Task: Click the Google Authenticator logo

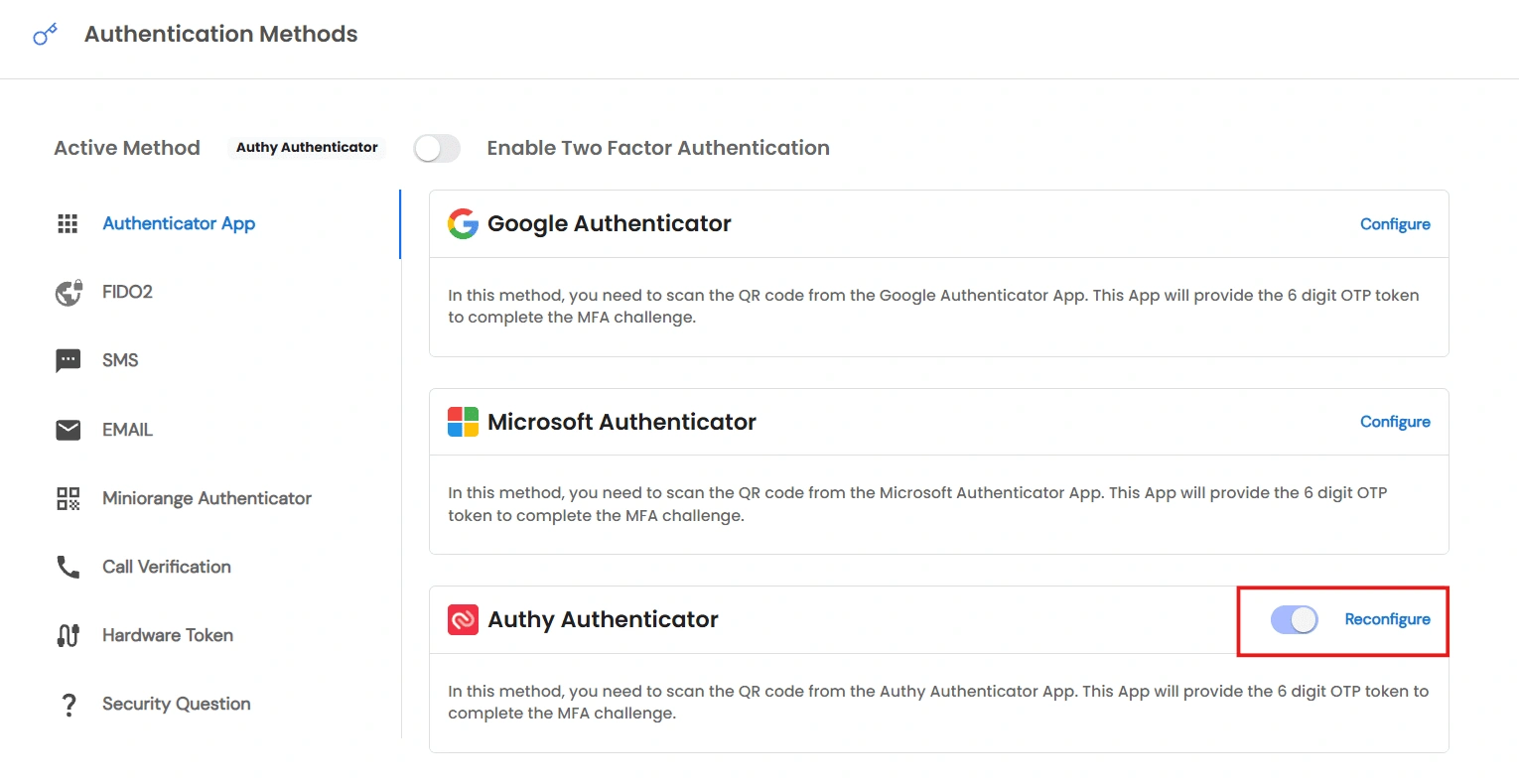Action: point(463,223)
